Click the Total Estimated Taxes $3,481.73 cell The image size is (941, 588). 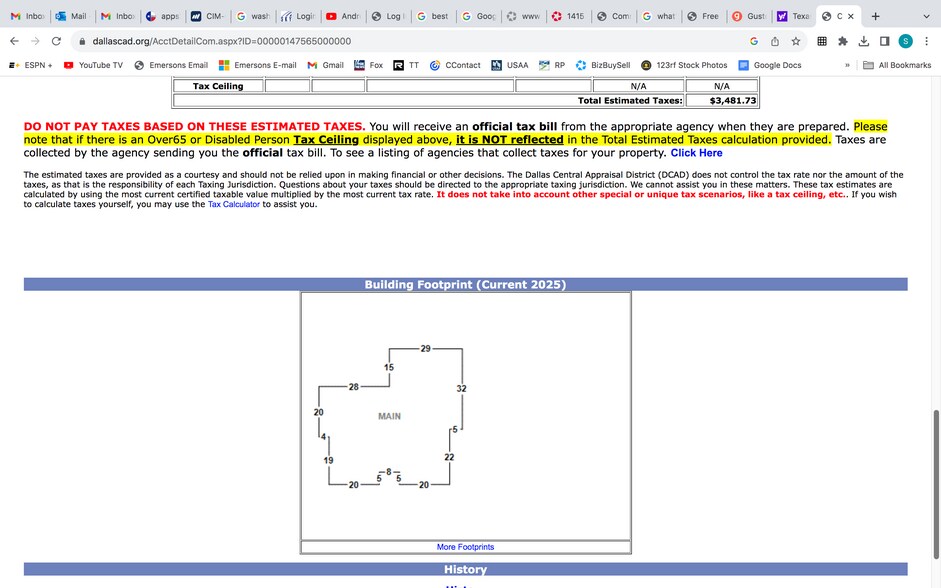(721, 101)
